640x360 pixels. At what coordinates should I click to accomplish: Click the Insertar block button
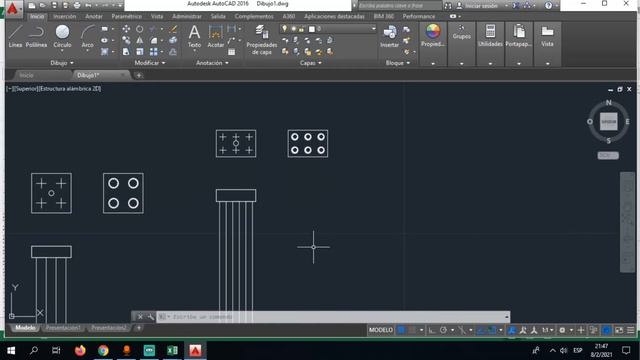pyautogui.click(x=389, y=36)
